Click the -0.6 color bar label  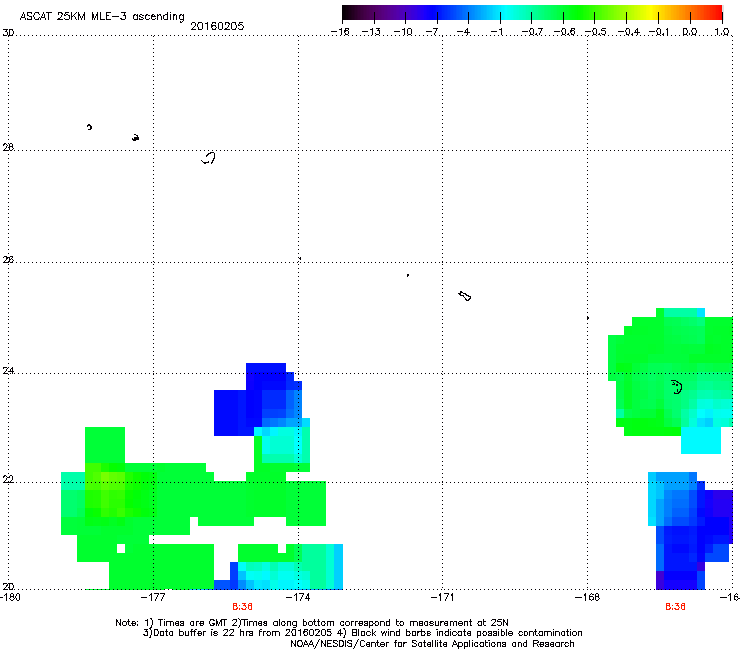point(564,32)
